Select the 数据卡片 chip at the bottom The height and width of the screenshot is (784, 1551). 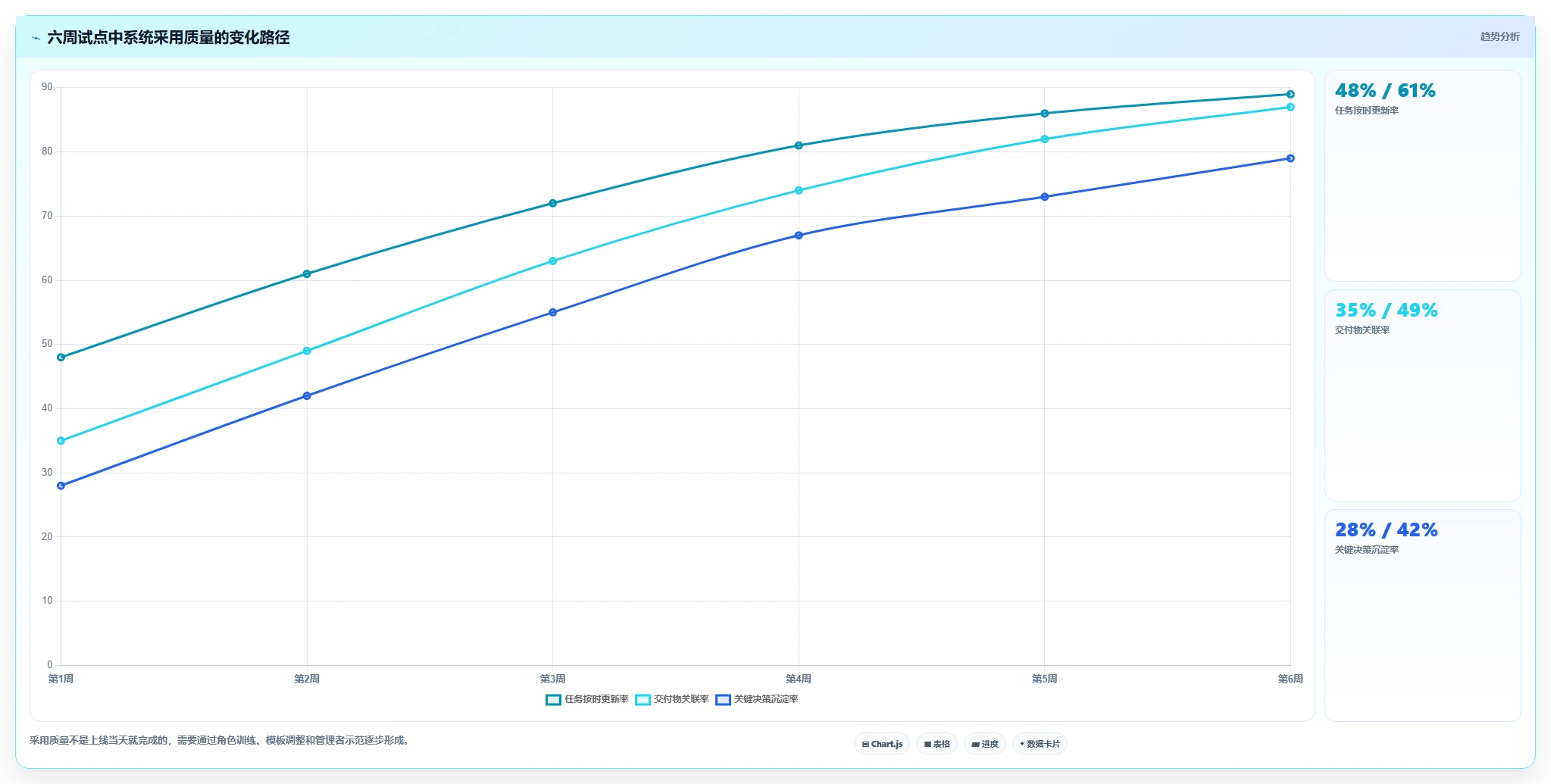[x=1040, y=744]
